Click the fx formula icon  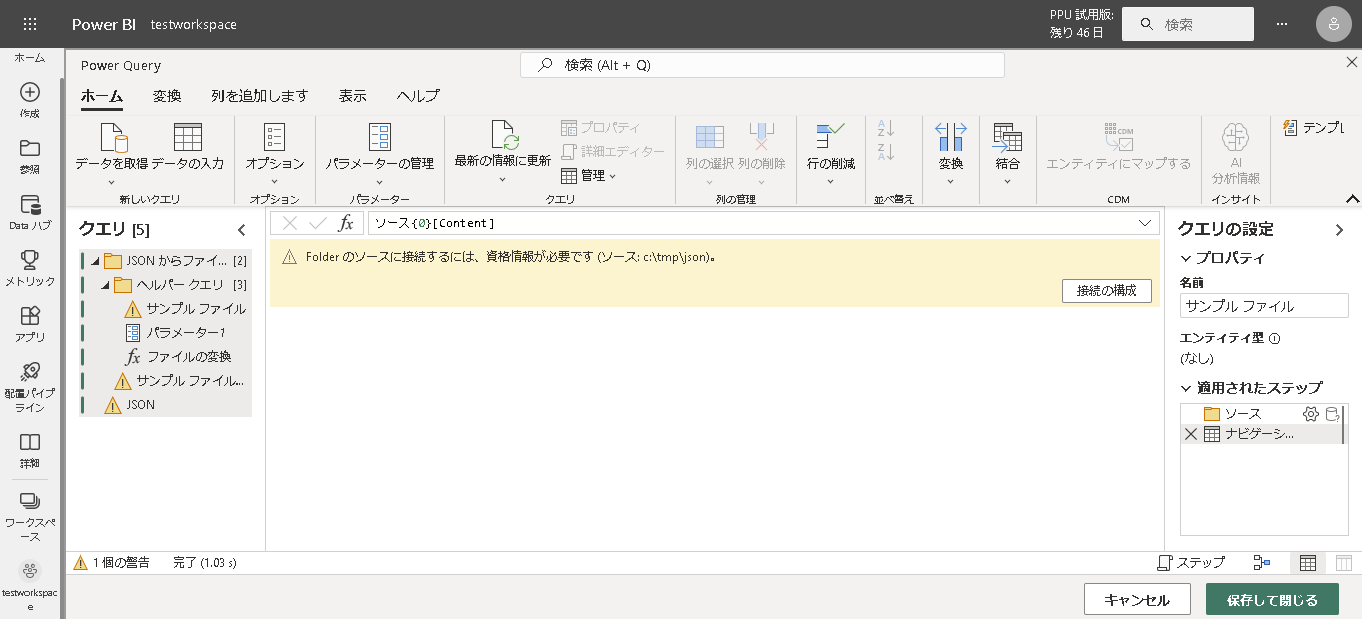[x=346, y=223]
